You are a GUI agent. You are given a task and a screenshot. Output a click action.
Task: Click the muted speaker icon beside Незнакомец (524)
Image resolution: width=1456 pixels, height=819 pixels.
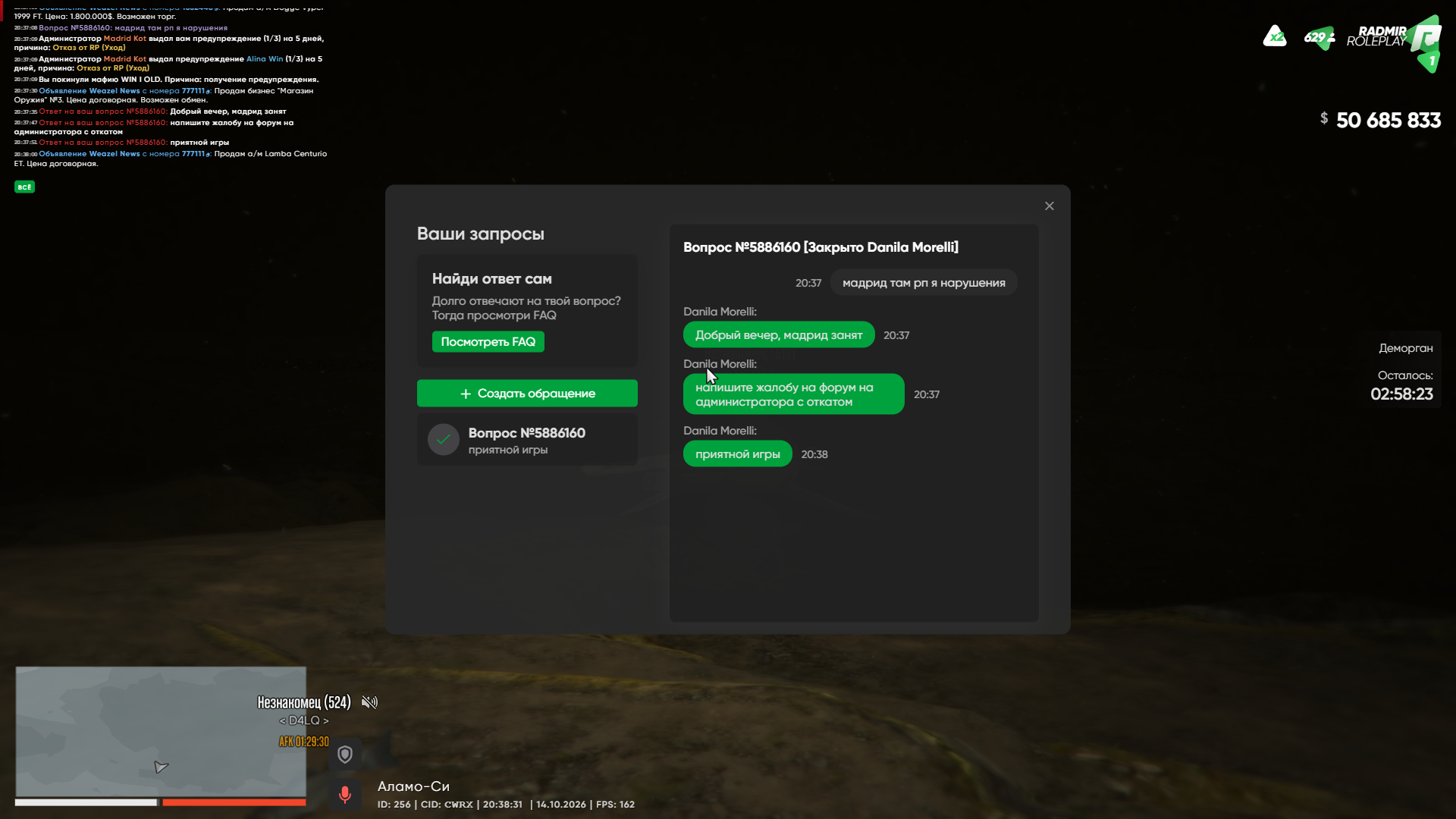369,702
